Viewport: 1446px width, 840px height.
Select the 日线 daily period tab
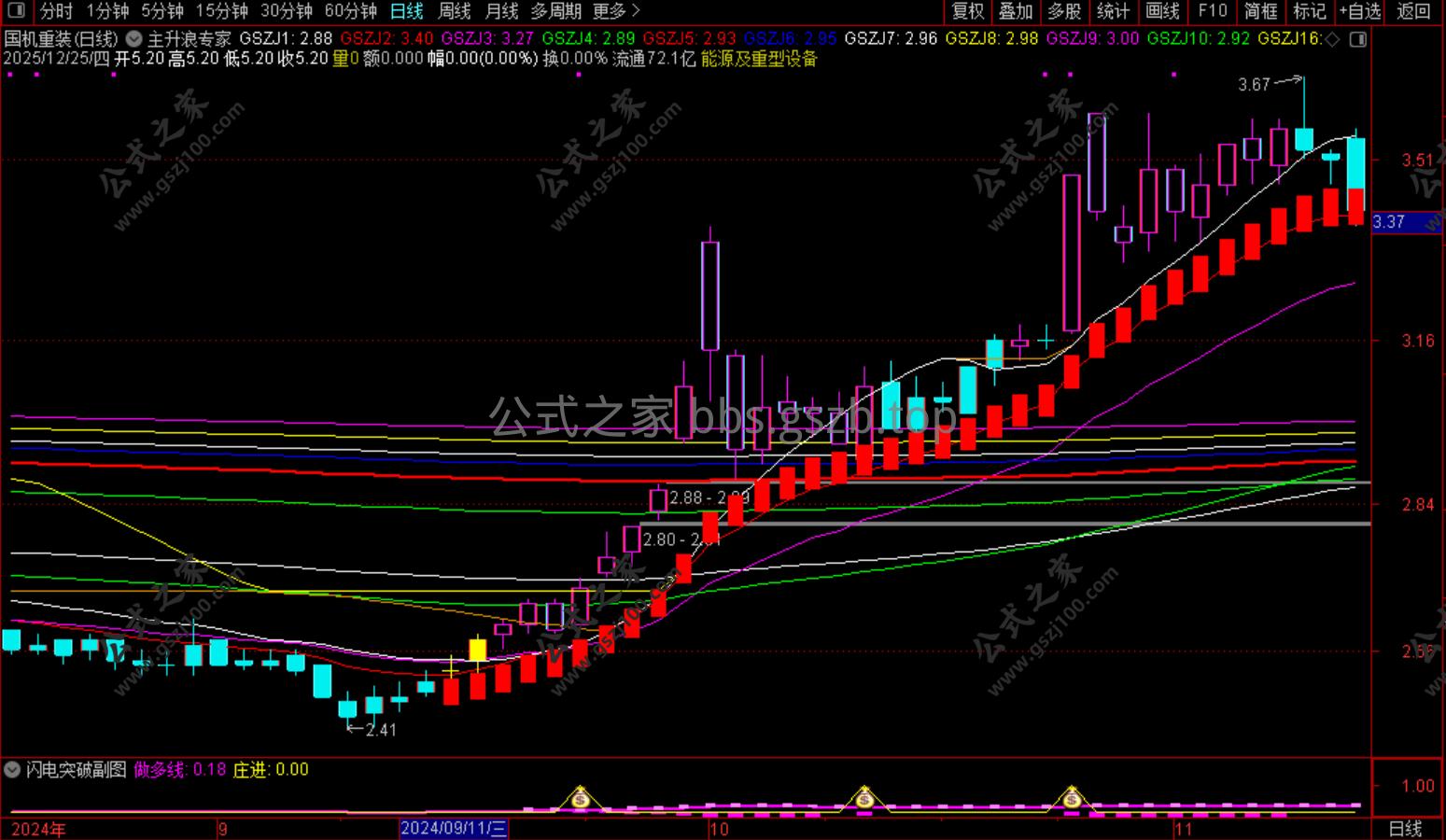(x=406, y=11)
